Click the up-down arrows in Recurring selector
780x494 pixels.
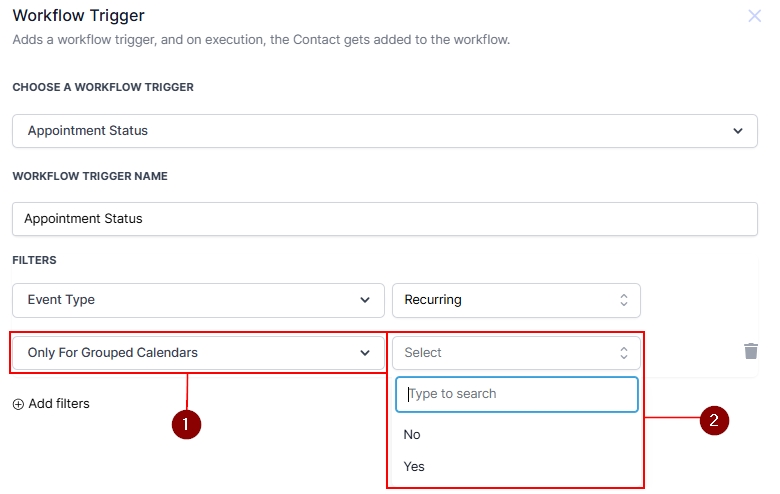click(623, 300)
